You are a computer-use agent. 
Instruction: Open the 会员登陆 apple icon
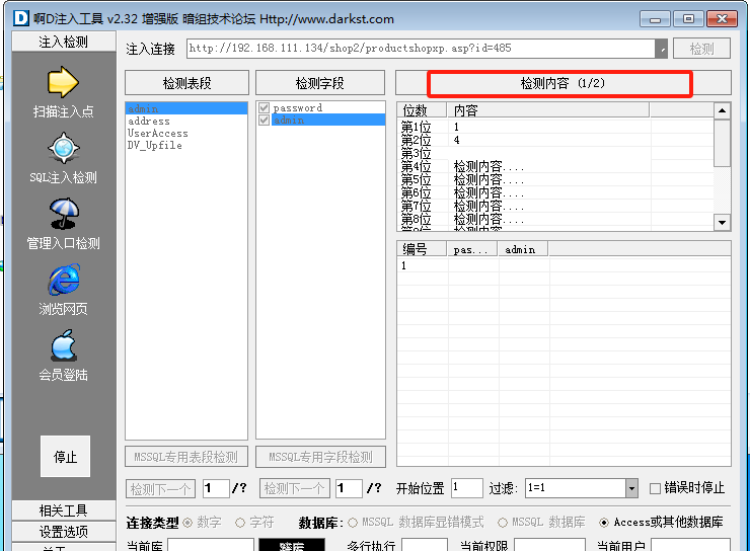click(63, 345)
